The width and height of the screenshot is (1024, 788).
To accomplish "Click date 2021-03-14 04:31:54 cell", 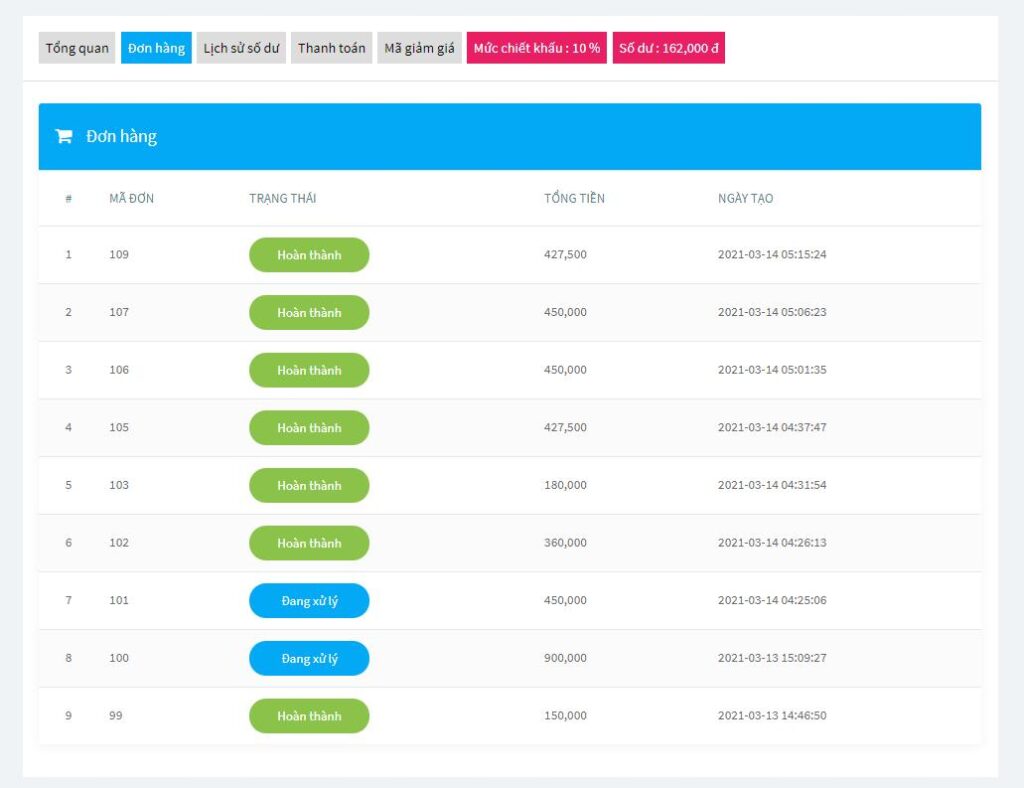I will (x=772, y=486).
